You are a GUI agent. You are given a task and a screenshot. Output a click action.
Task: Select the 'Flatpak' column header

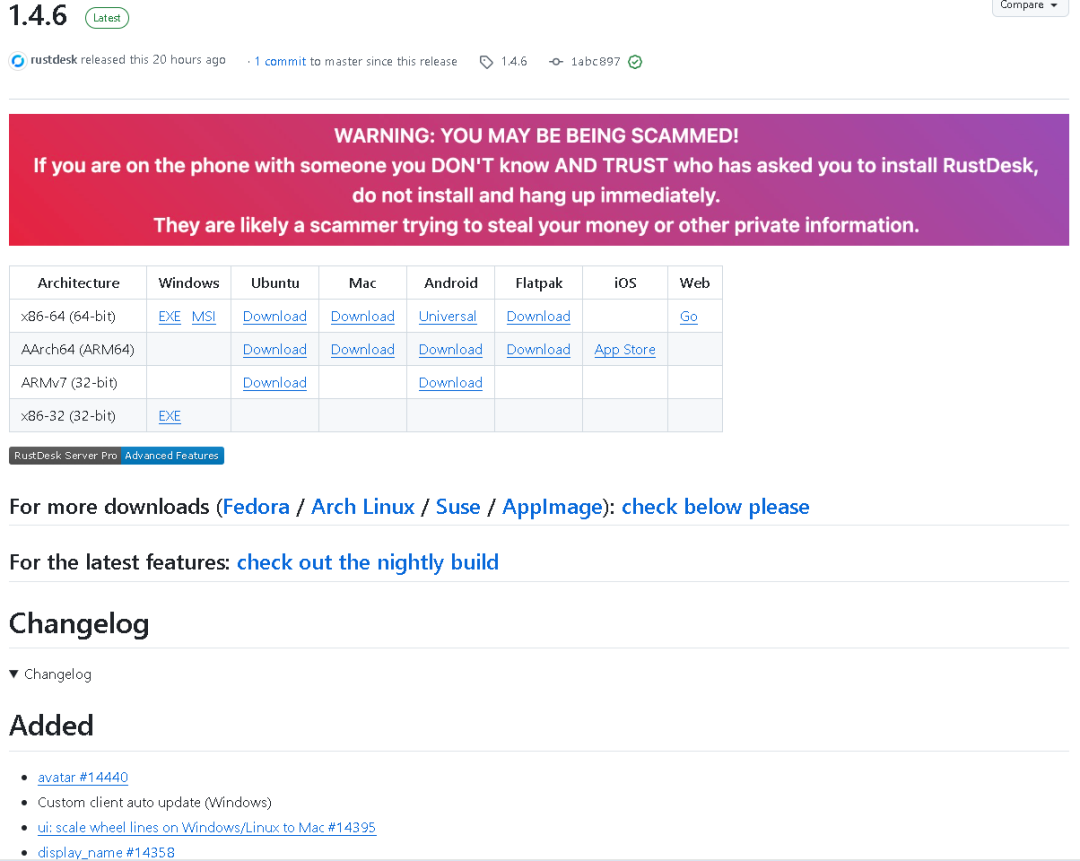point(539,283)
